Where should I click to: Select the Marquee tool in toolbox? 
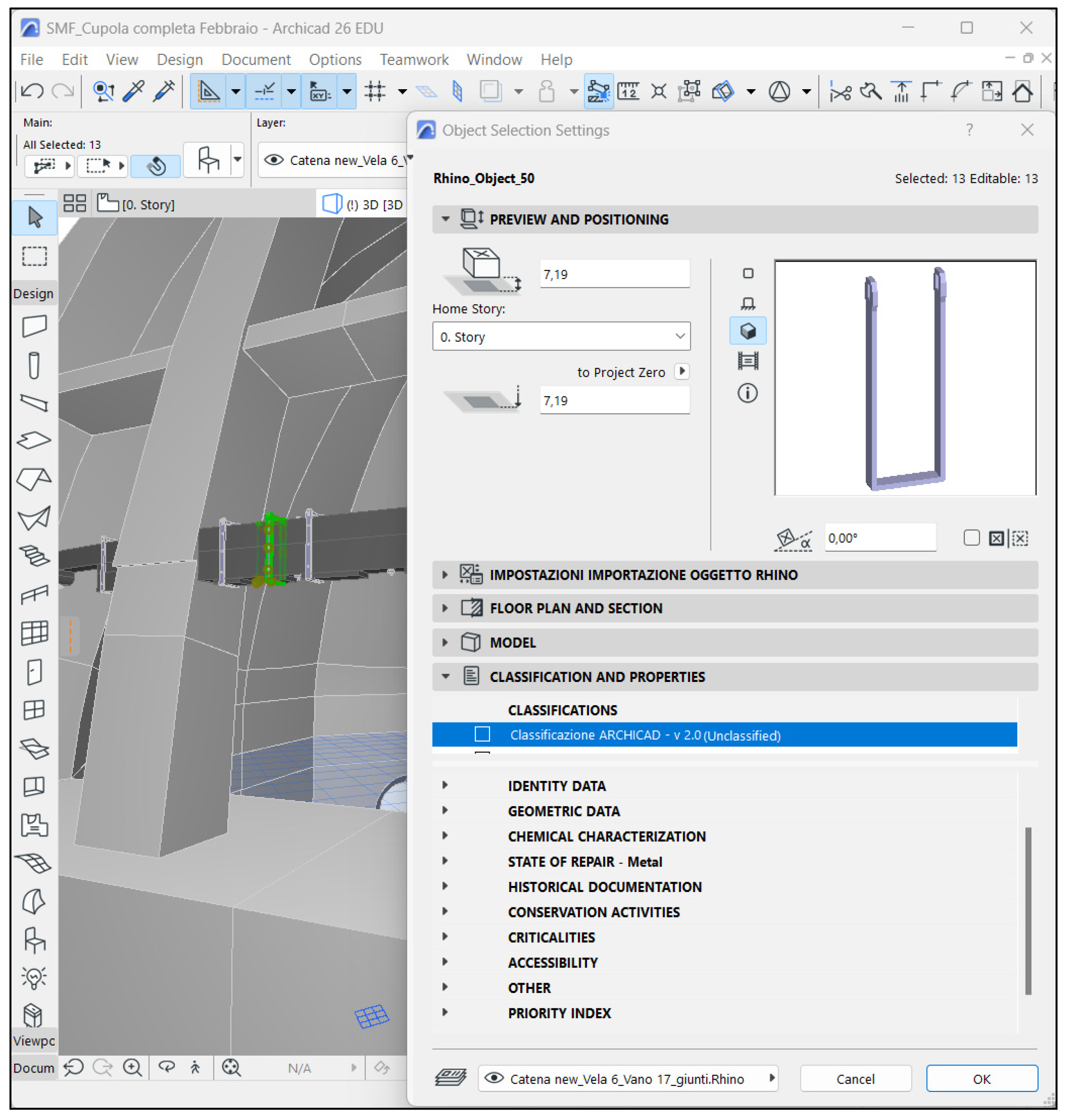[35, 257]
